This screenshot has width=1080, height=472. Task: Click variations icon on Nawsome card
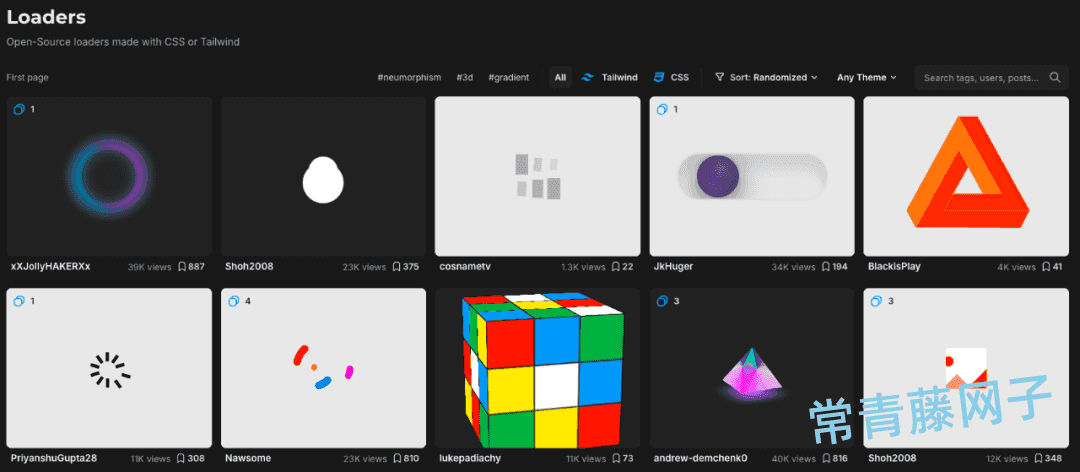click(233, 300)
